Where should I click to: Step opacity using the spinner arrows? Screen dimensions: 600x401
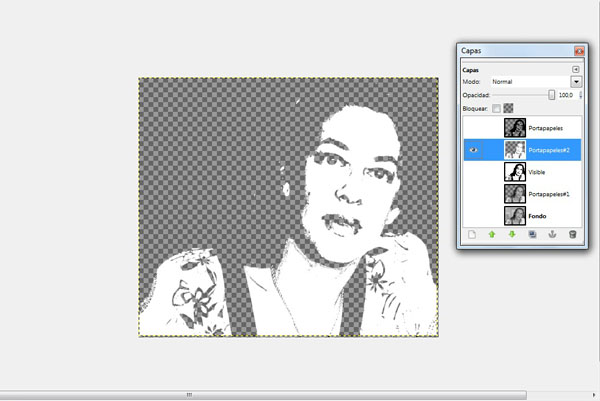click(580, 95)
